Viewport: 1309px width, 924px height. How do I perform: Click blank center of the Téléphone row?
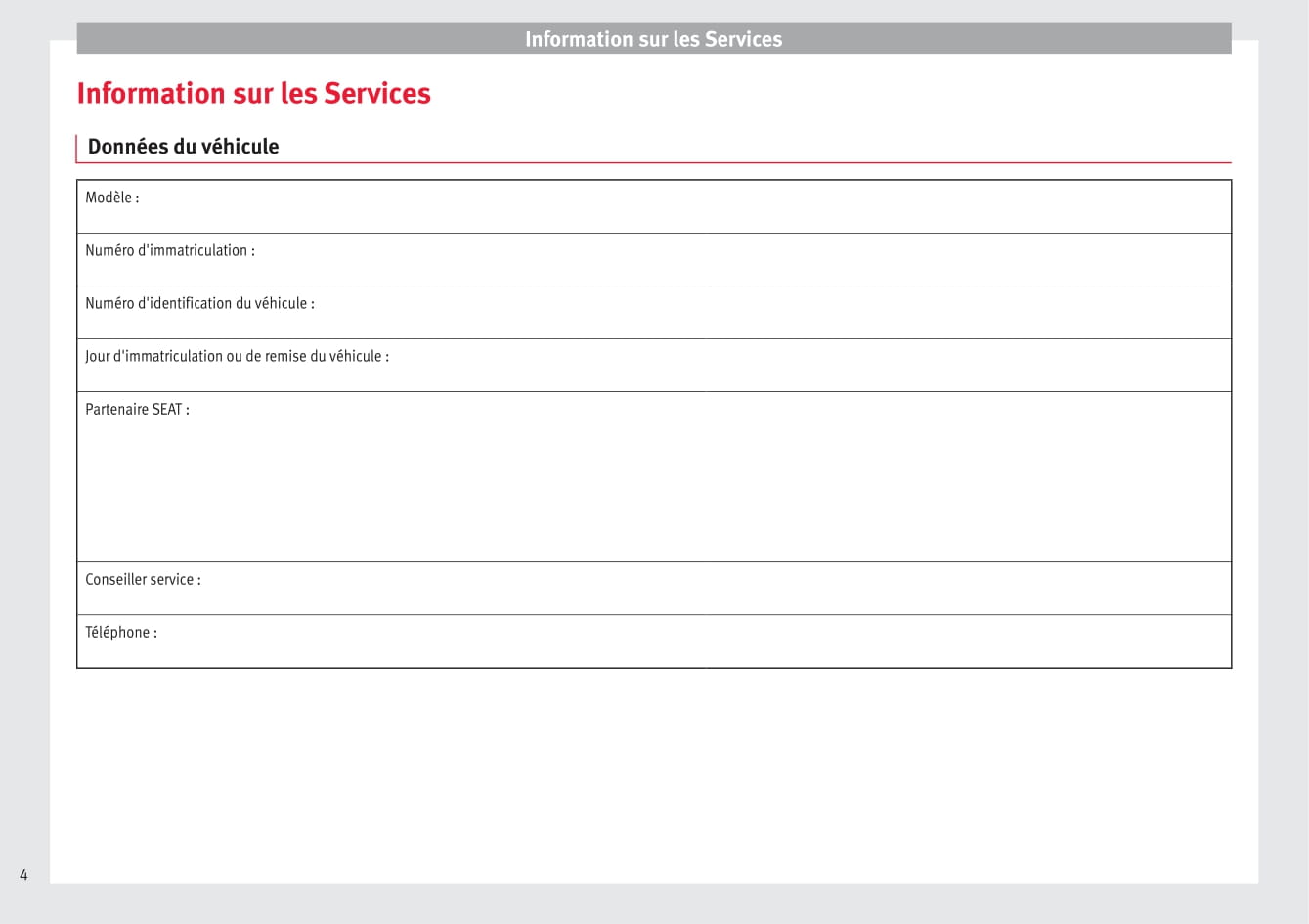click(653, 641)
